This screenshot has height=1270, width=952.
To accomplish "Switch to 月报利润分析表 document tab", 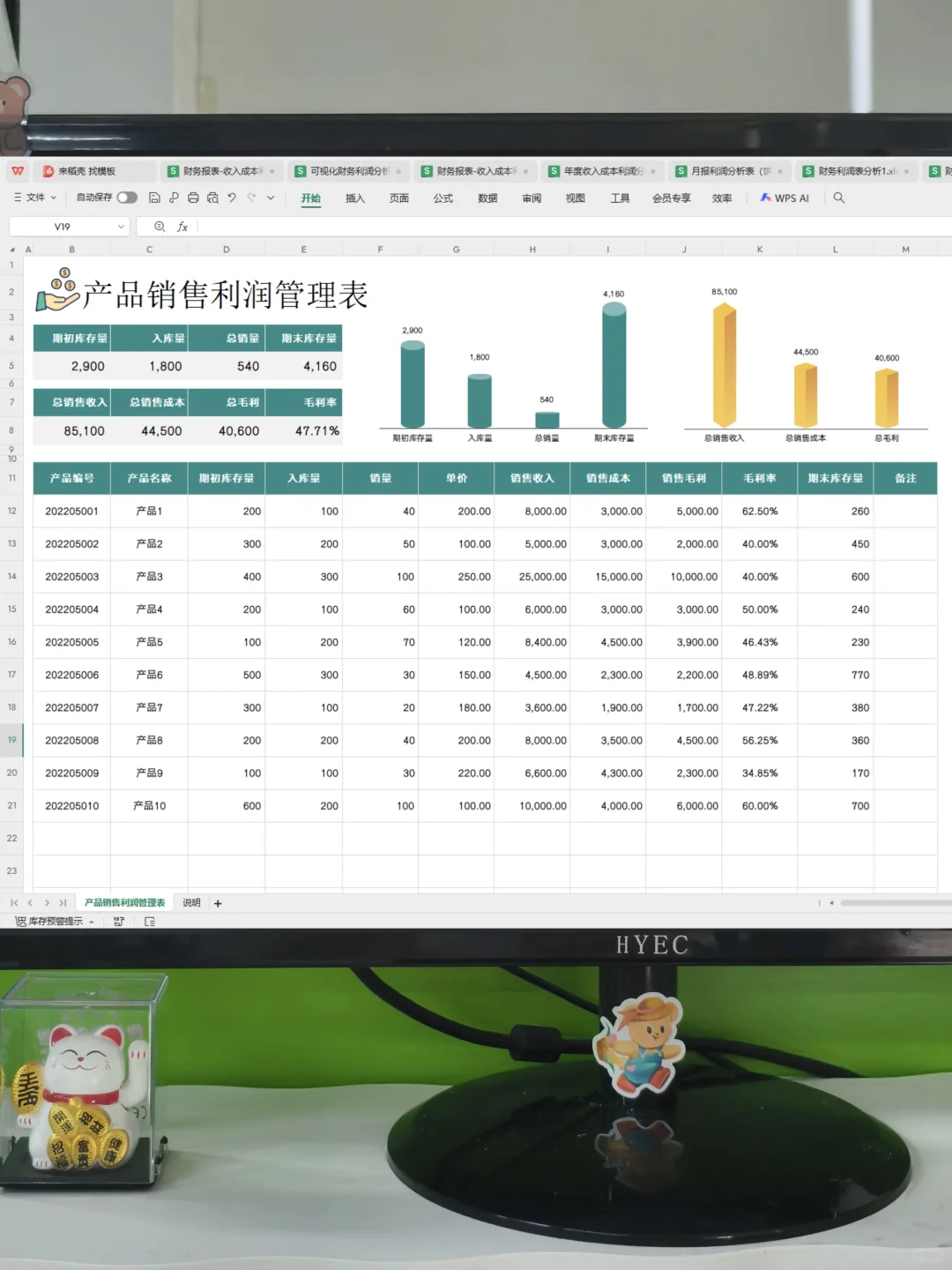I will (x=730, y=171).
